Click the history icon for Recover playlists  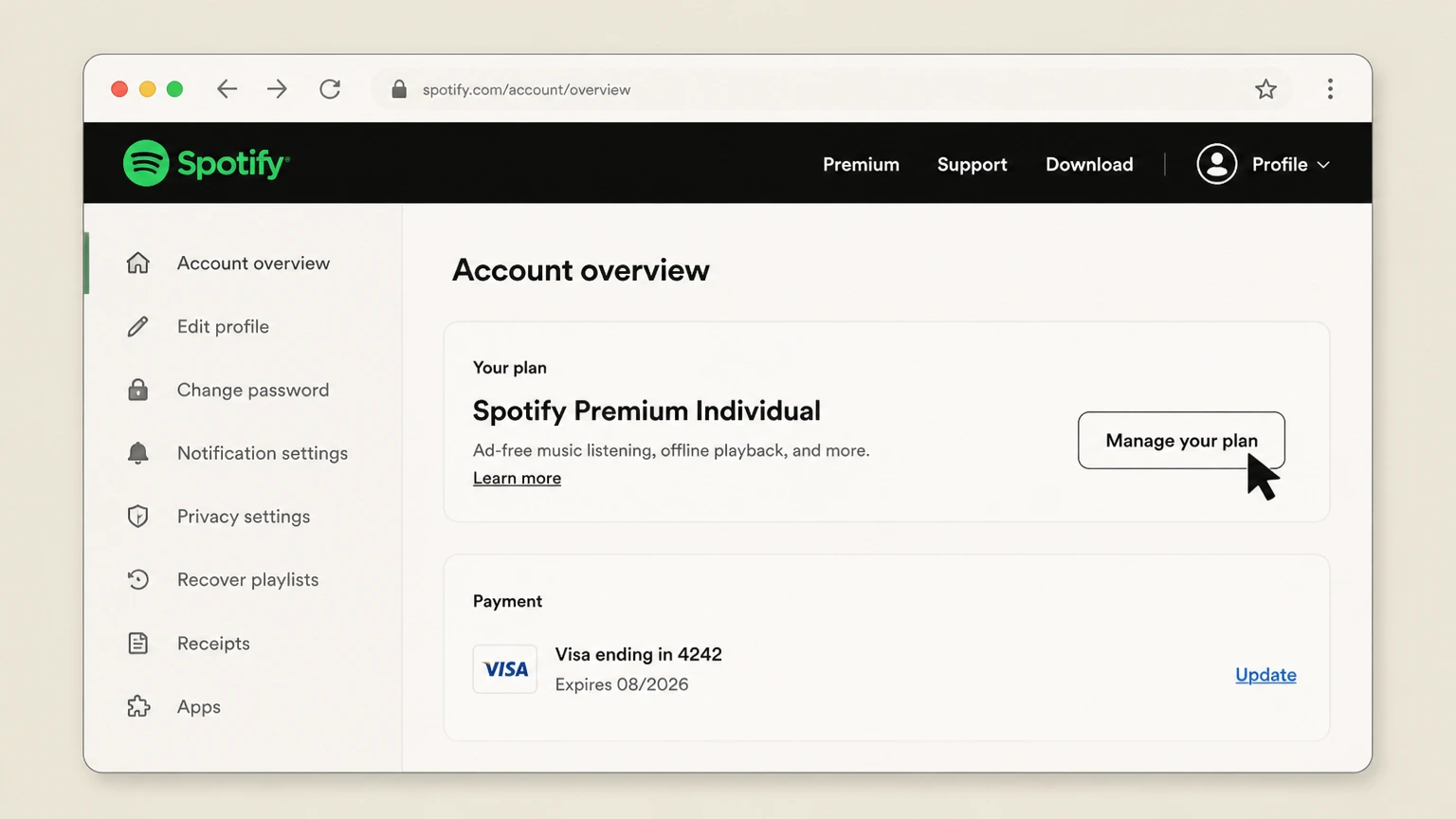pyautogui.click(x=138, y=579)
